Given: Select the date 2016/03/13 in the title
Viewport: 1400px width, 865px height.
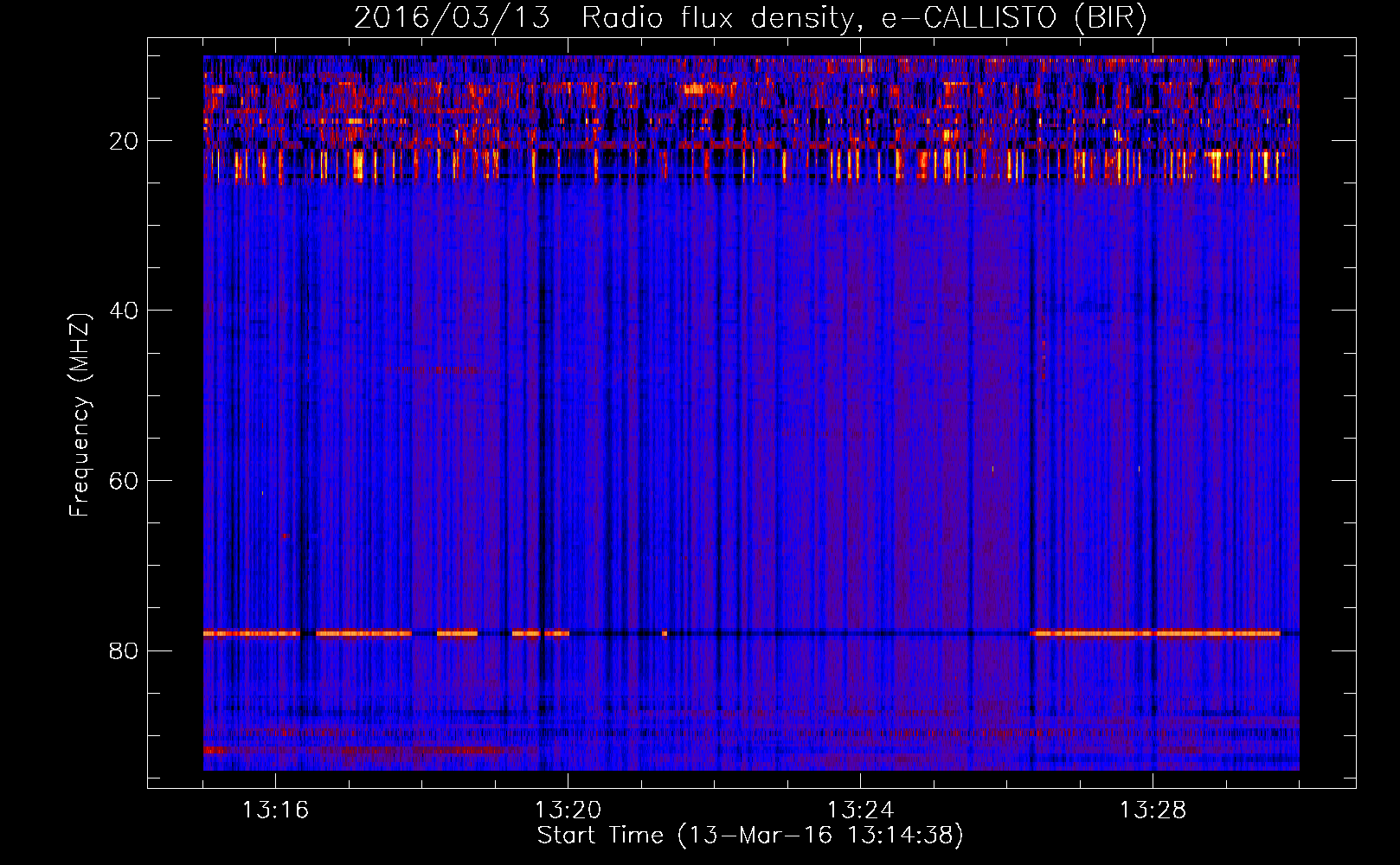Looking at the screenshot, I should point(452,17).
